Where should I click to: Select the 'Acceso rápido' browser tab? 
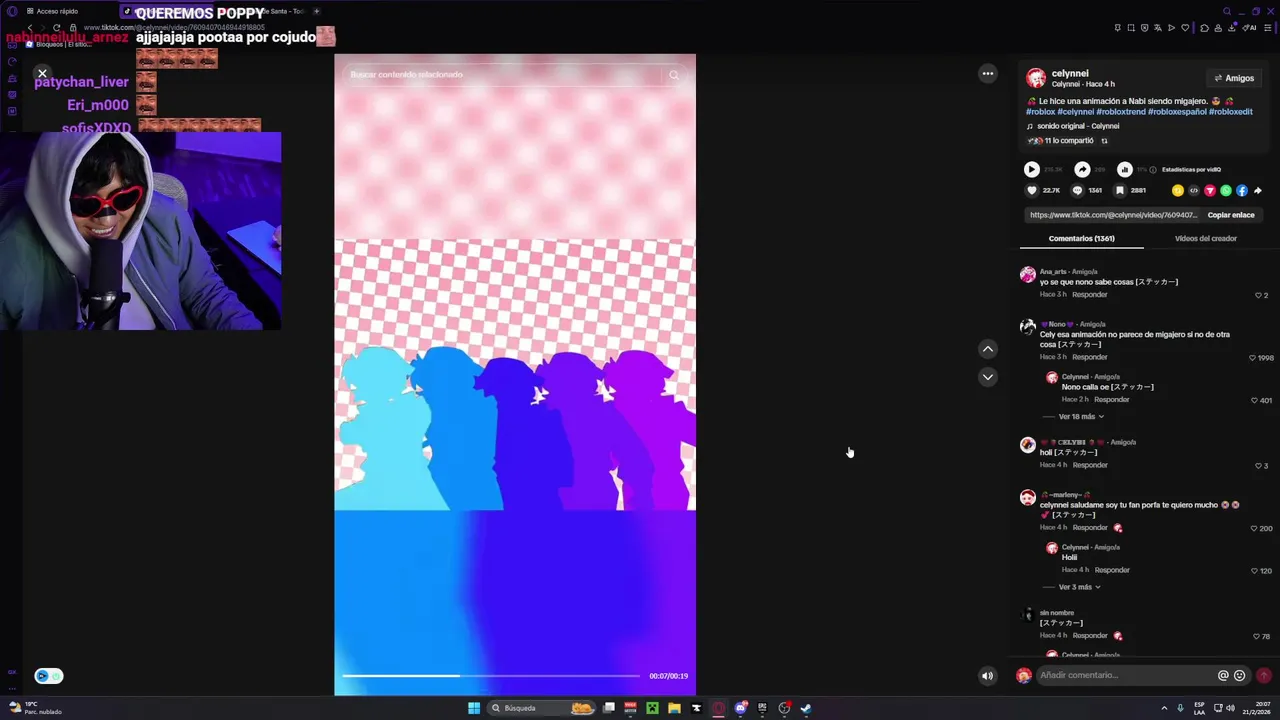52,11
